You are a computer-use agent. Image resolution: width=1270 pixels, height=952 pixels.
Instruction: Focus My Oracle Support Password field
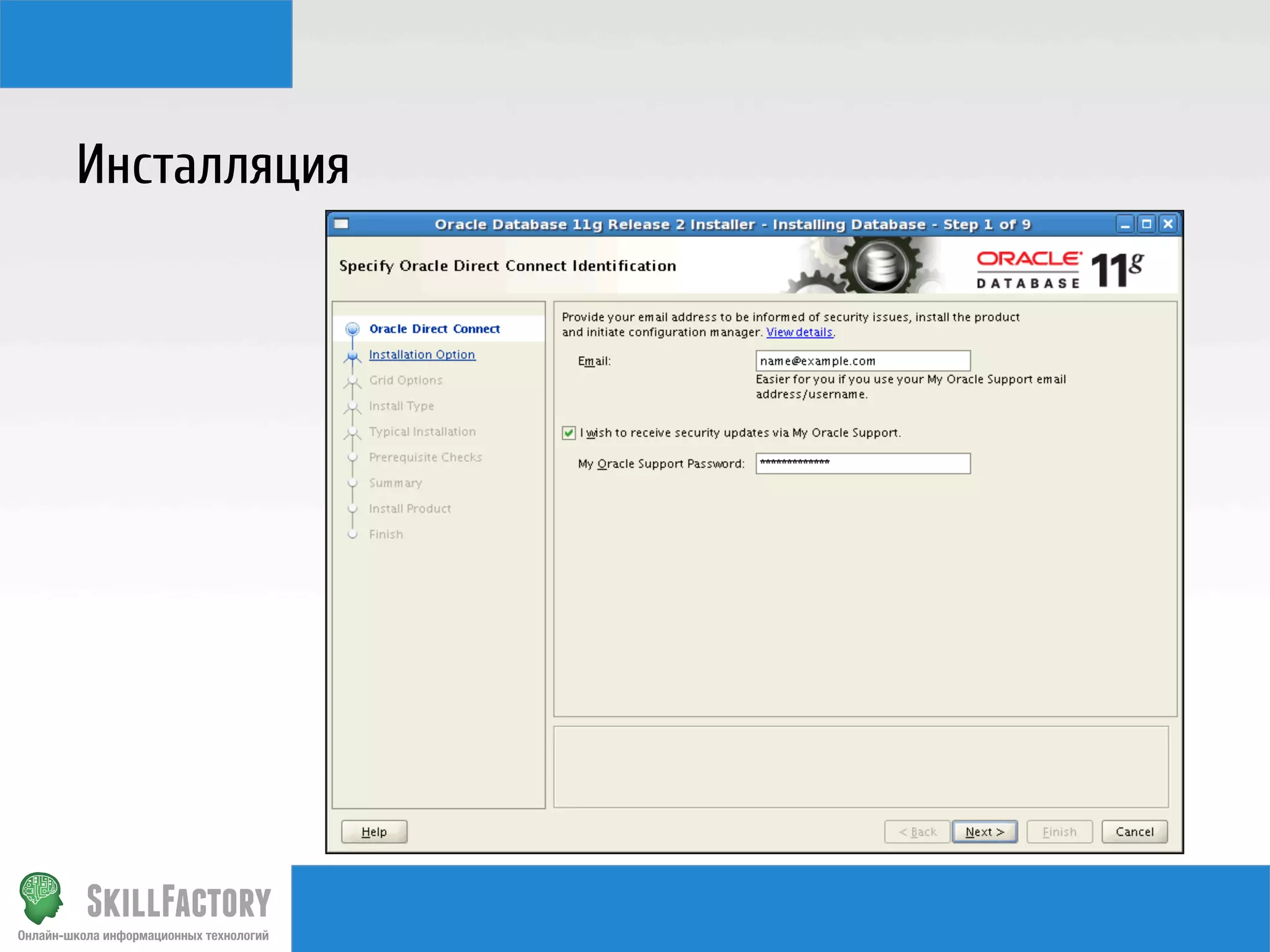pyautogui.click(x=863, y=463)
